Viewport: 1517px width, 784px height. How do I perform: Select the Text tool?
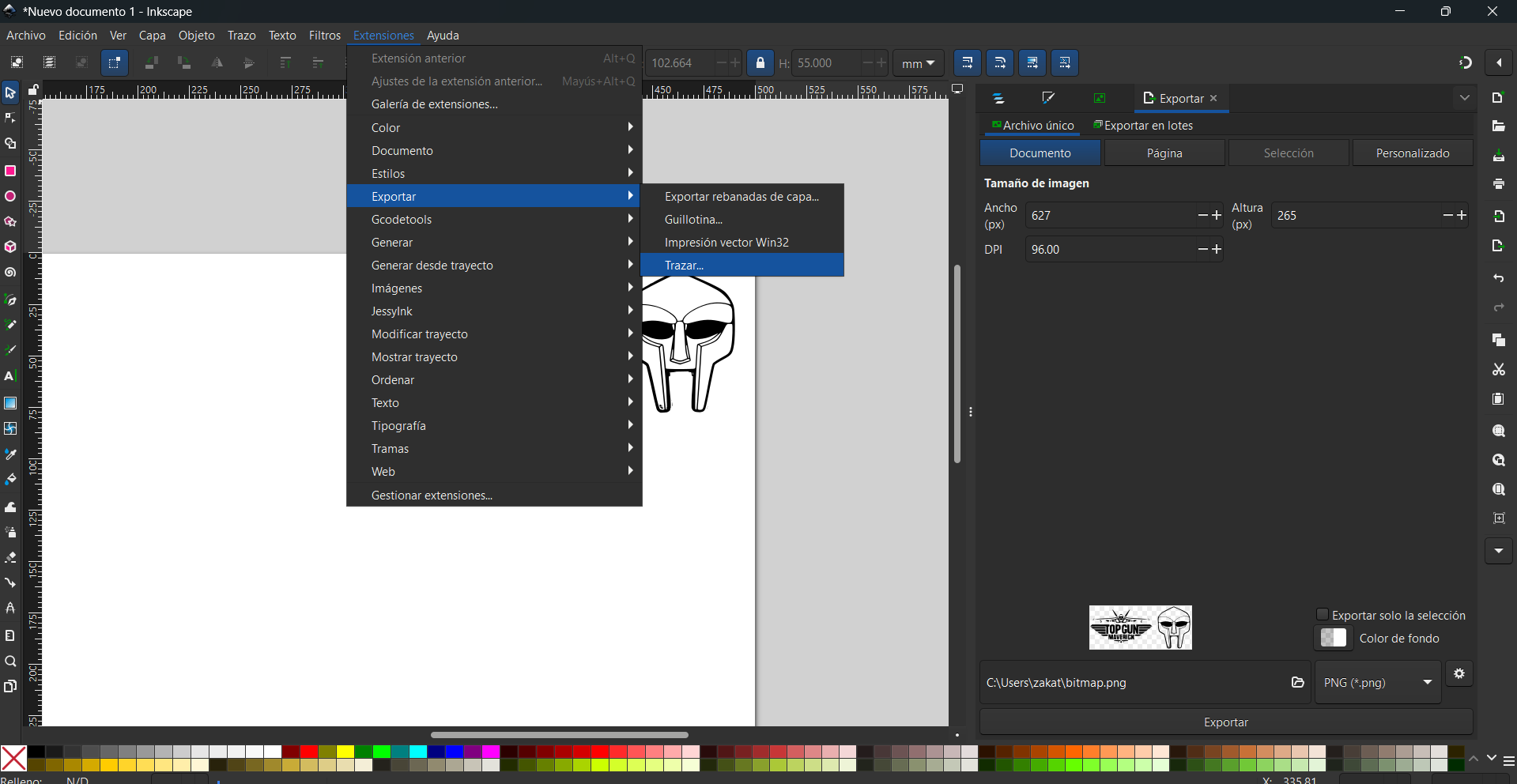click(x=10, y=376)
